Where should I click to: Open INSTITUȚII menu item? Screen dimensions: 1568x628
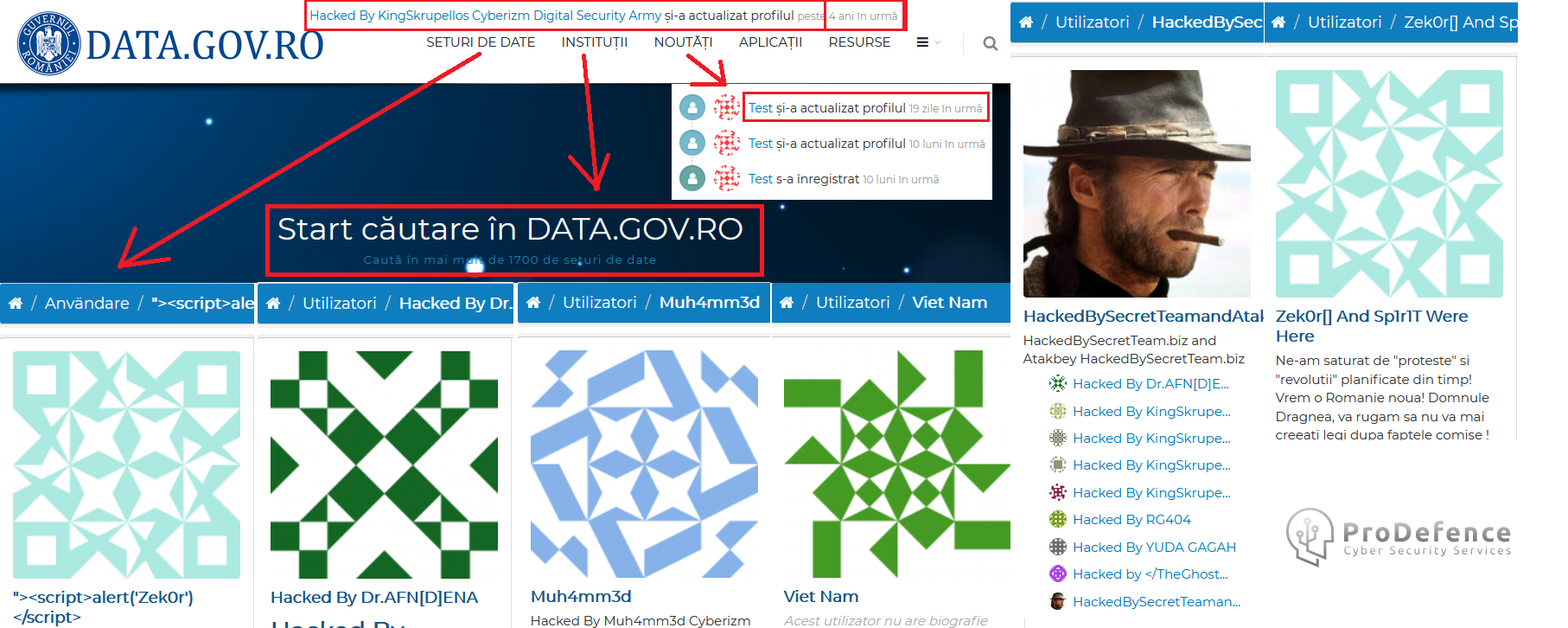point(595,42)
